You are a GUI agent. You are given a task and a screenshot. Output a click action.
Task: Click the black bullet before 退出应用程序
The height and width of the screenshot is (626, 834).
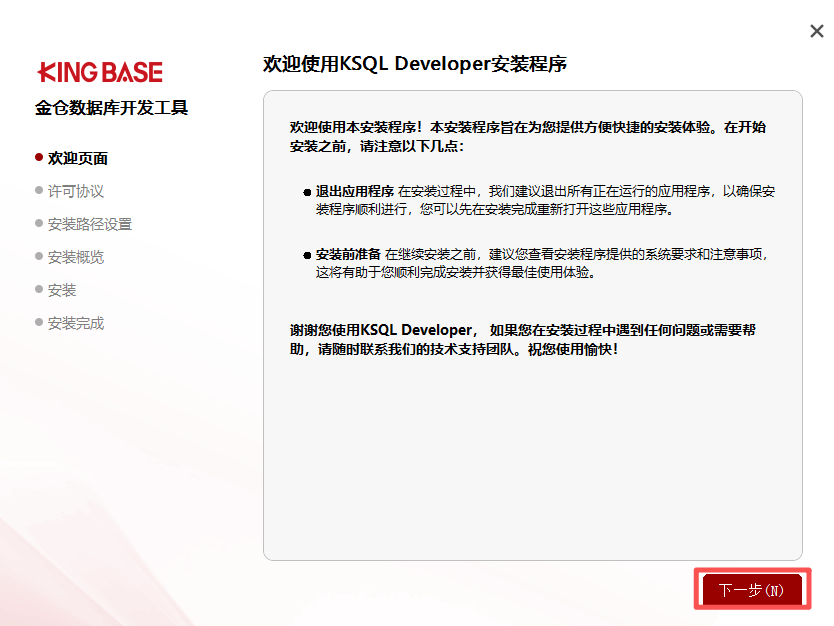click(307, 192)
